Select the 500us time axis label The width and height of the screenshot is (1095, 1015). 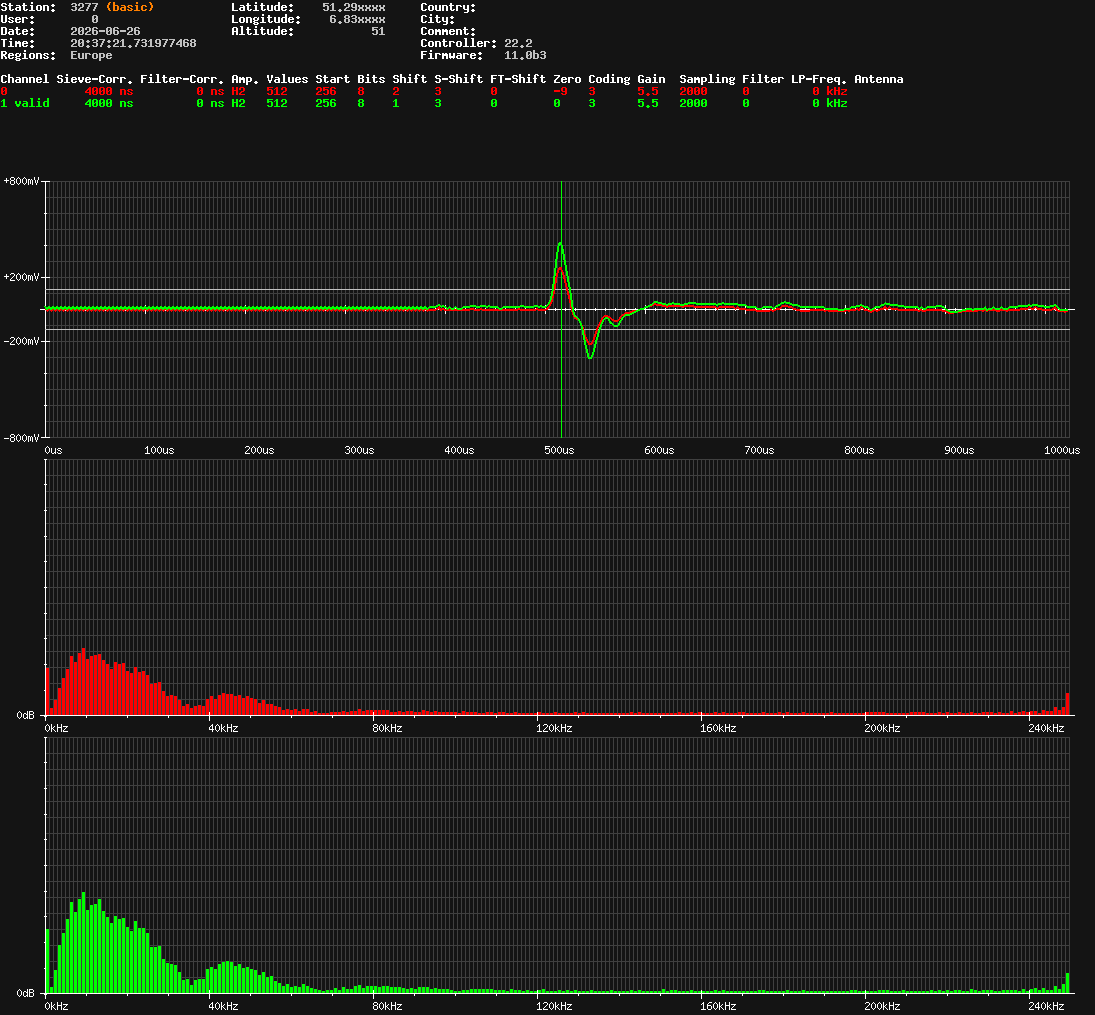point(559,451)
